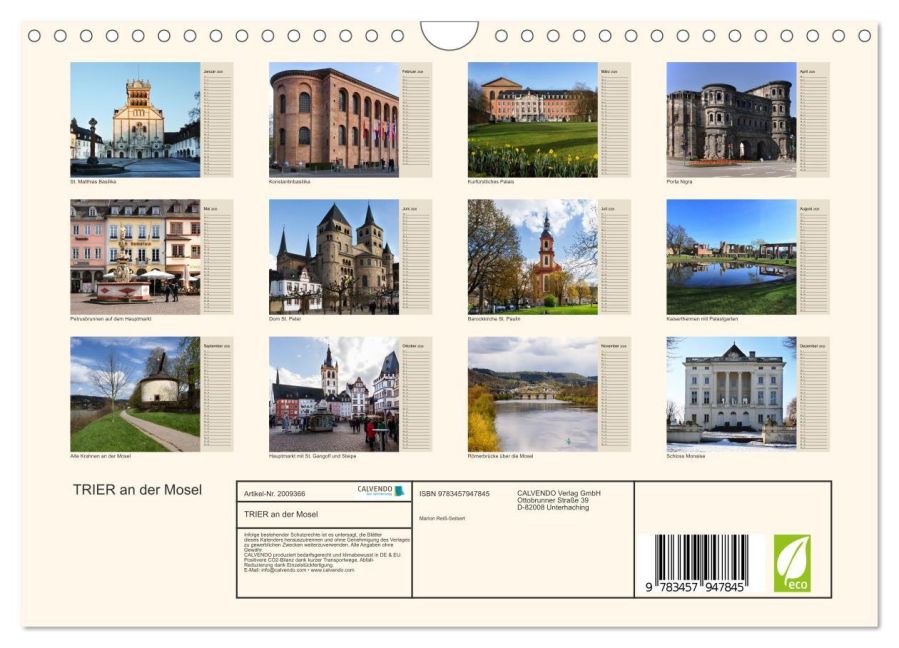Click the author name 'Marion Reiß-Seibert'
This screenshot has height=648, width=899.
[x=442, y=518]
